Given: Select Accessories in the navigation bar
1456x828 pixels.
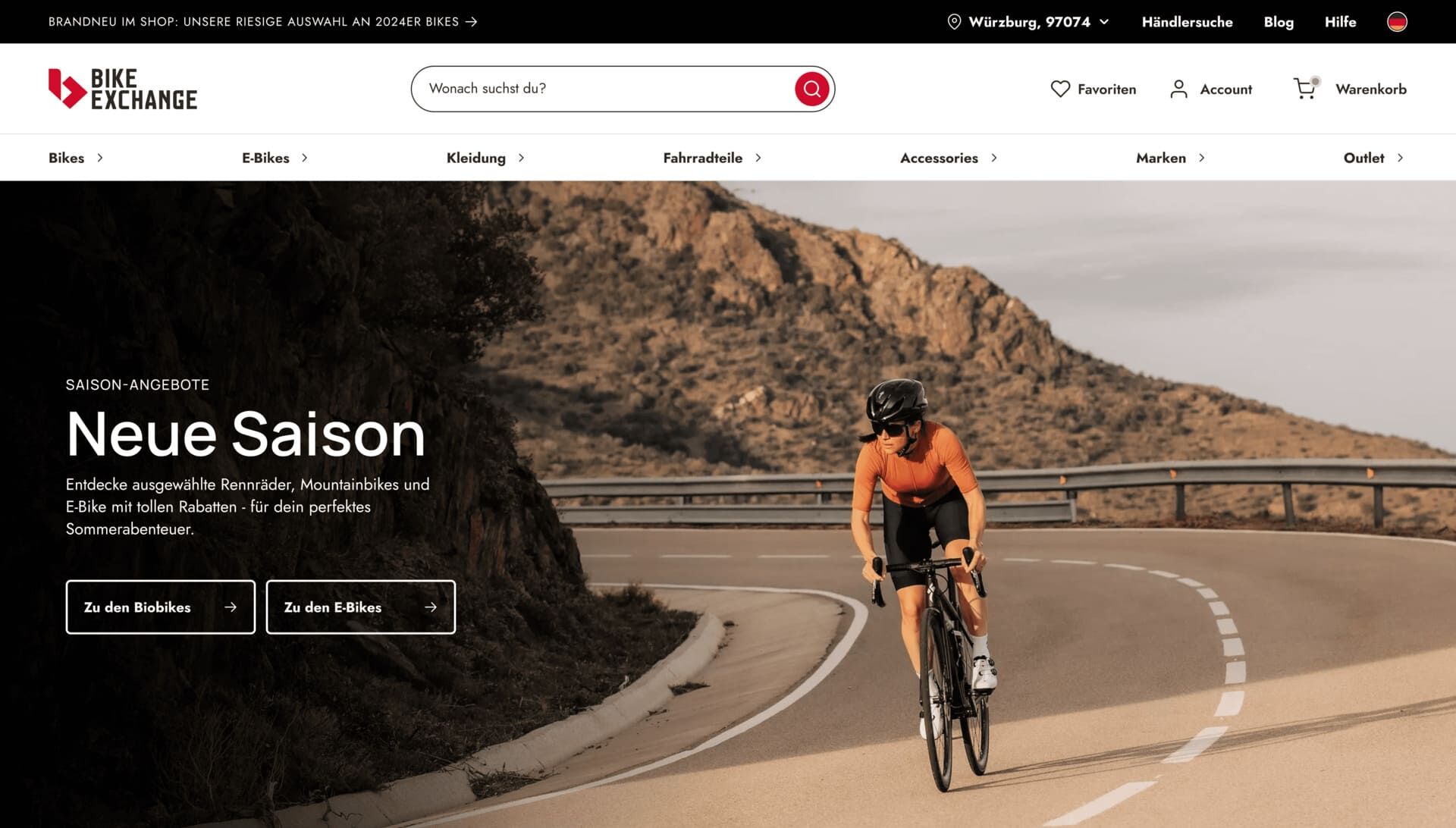Looking at the screenshot, I should tap(939, 158).
